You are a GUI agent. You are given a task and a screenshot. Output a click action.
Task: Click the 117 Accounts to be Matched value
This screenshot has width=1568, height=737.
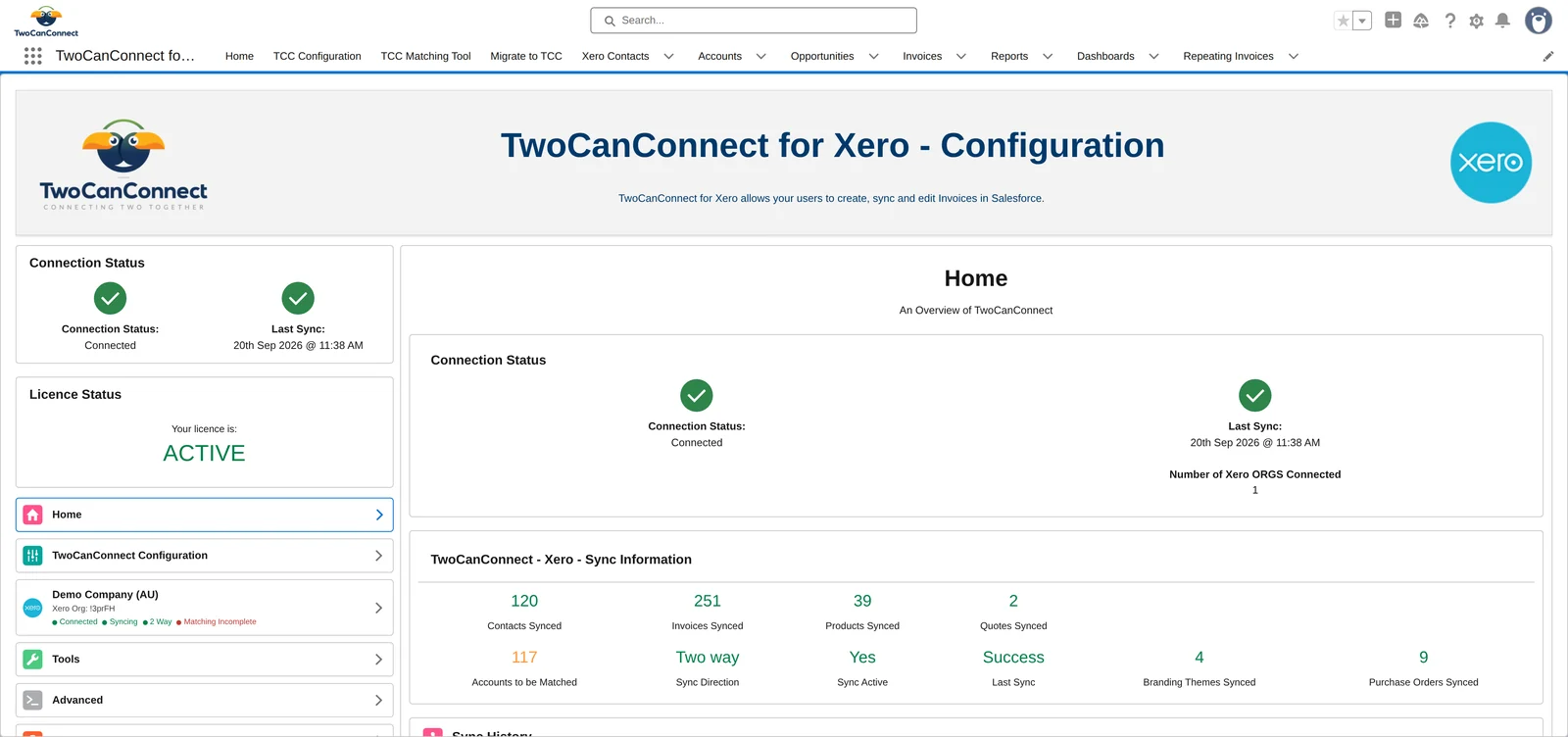[524, 658]
